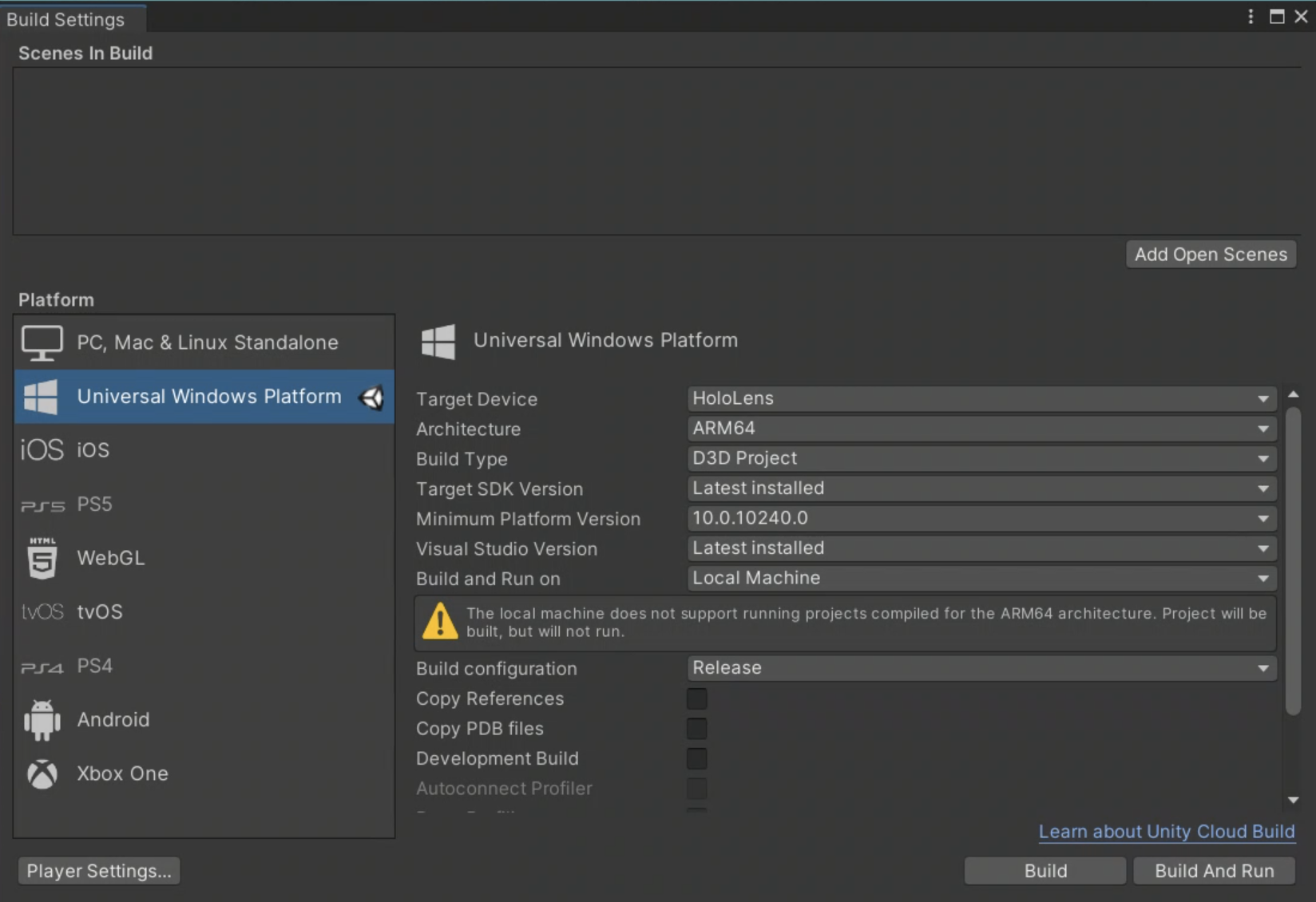Click the settings scrollbar down arrow

1294,800
